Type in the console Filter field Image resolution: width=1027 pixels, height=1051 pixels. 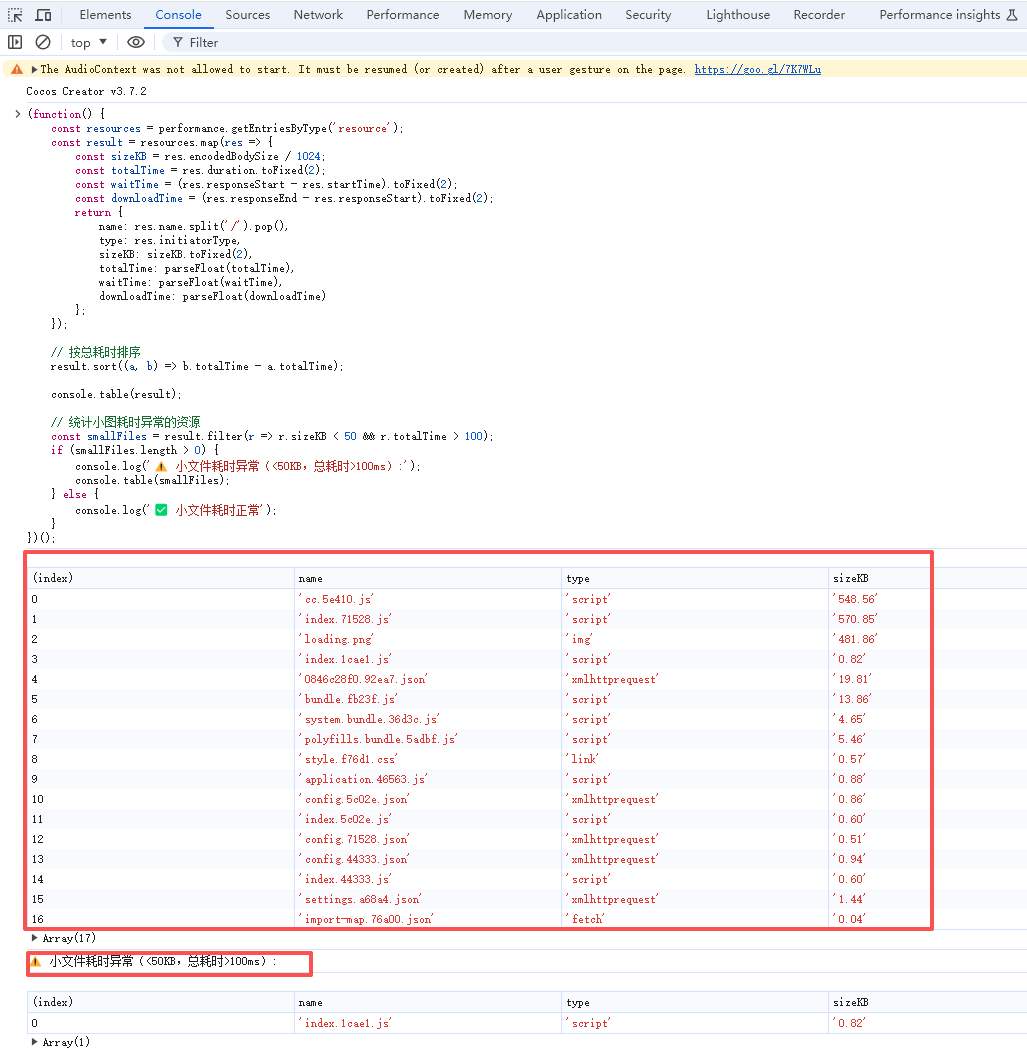click(400, 42)
